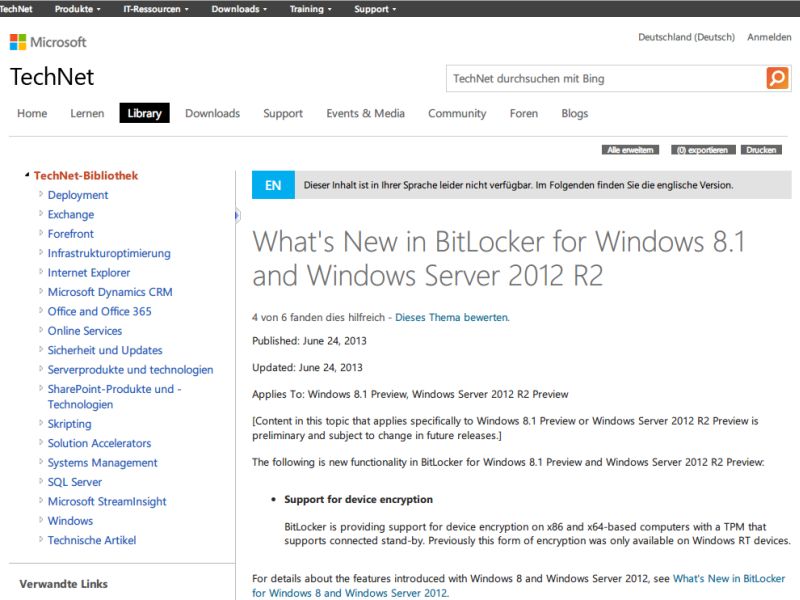Select the Library tab
Viewport: 800px width, 600px height.
(x=144, y=113)
